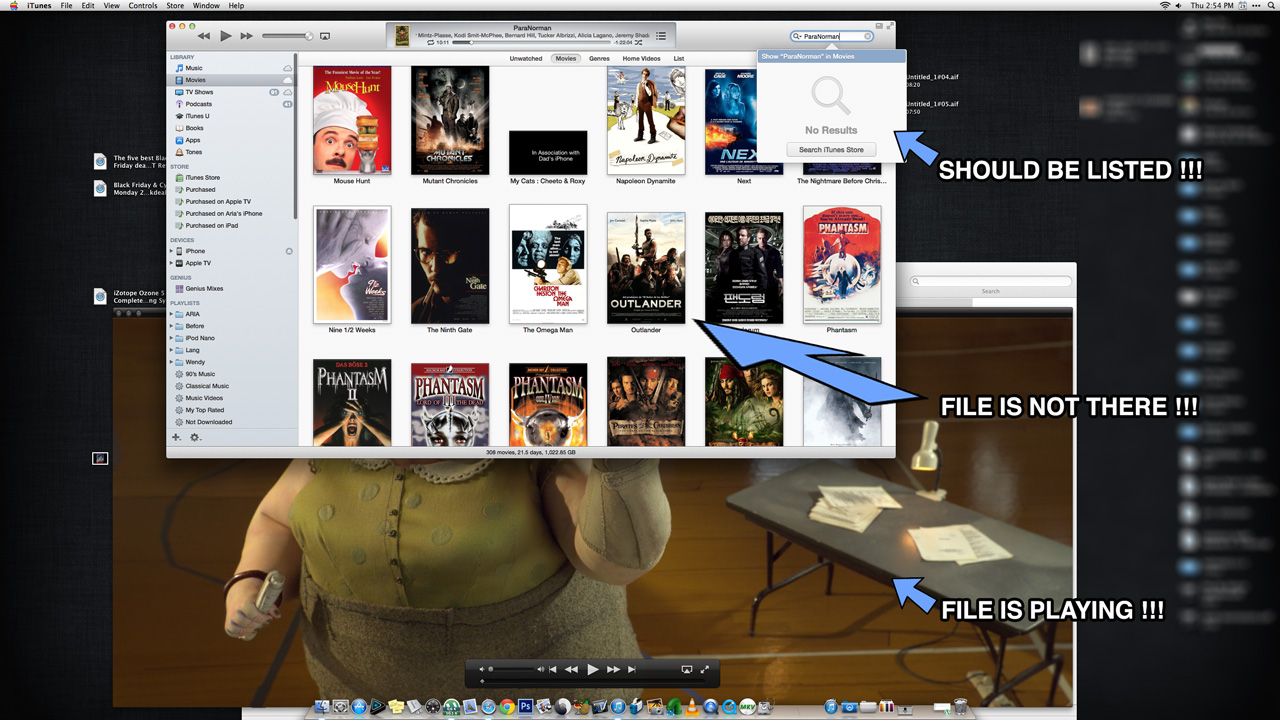Expand the ARIA playlist folder
Image resolution: width=1280 pixels, height=720 pixels.
(x=171, y=314)
